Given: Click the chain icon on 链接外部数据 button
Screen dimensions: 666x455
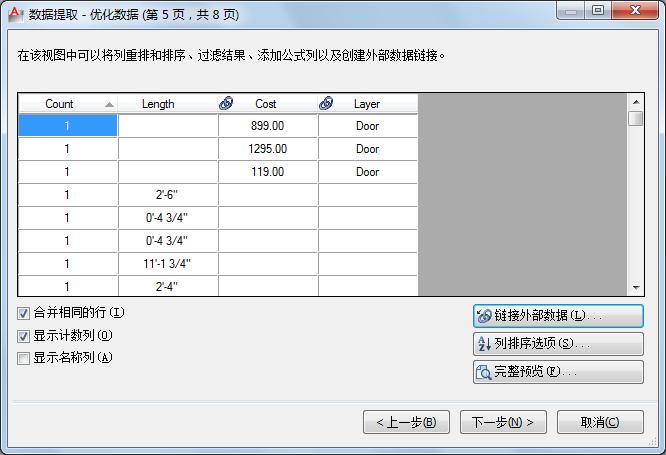Looking at the screenshot, I should pos(484,316).
